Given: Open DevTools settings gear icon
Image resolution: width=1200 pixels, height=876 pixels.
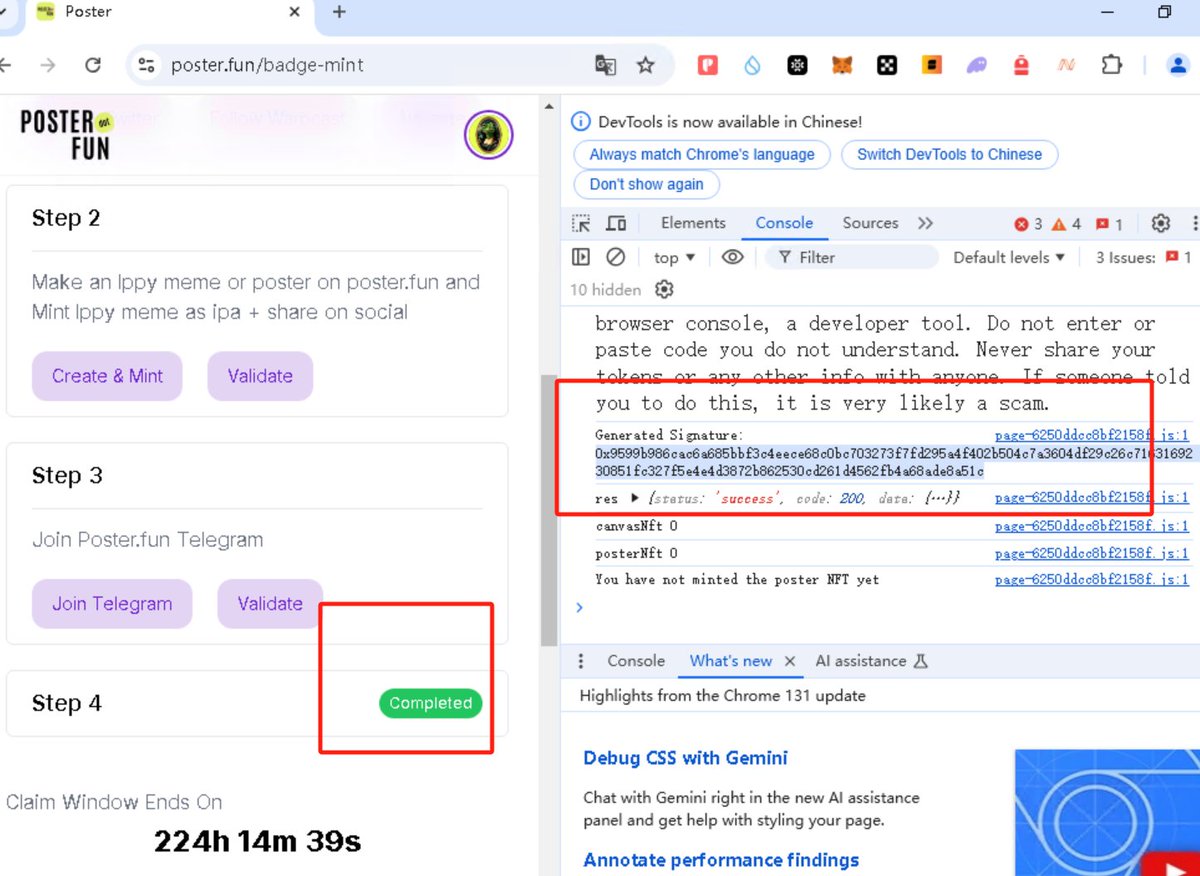Looking at the screenshot, I should (1160, 223).
